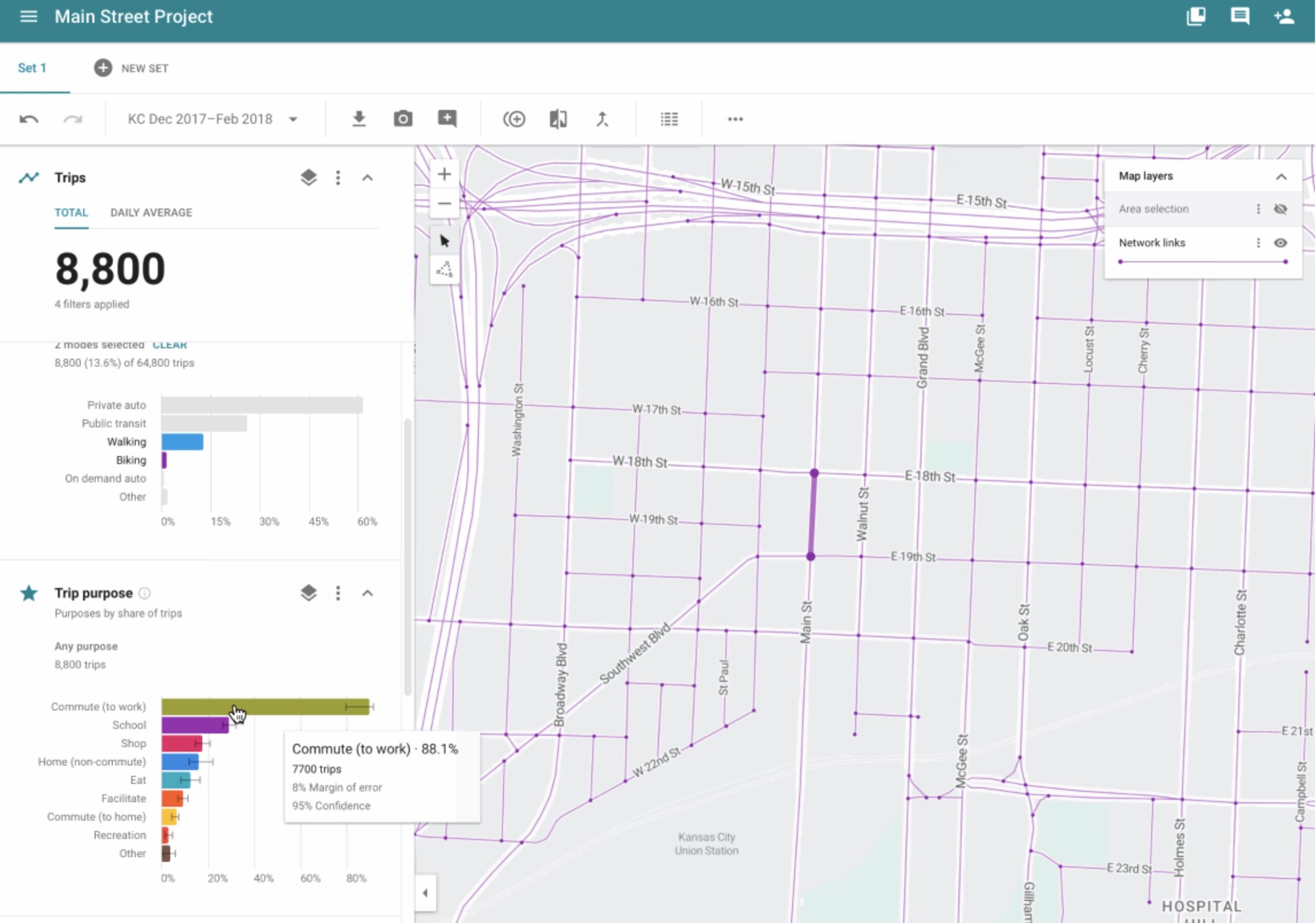Viewport: 1316px width, 923px height.
Task: Select the map pointer arrow tool
Action: pos(444,241)
